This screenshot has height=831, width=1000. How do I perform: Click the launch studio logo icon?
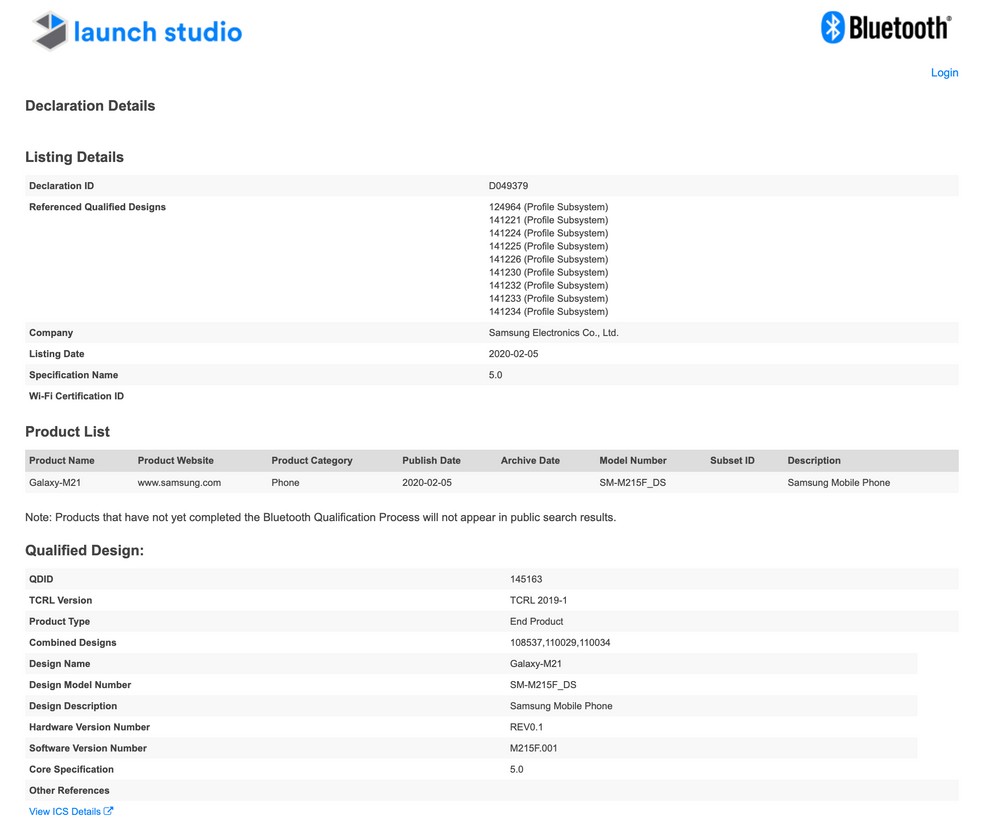tap(50, 31)
